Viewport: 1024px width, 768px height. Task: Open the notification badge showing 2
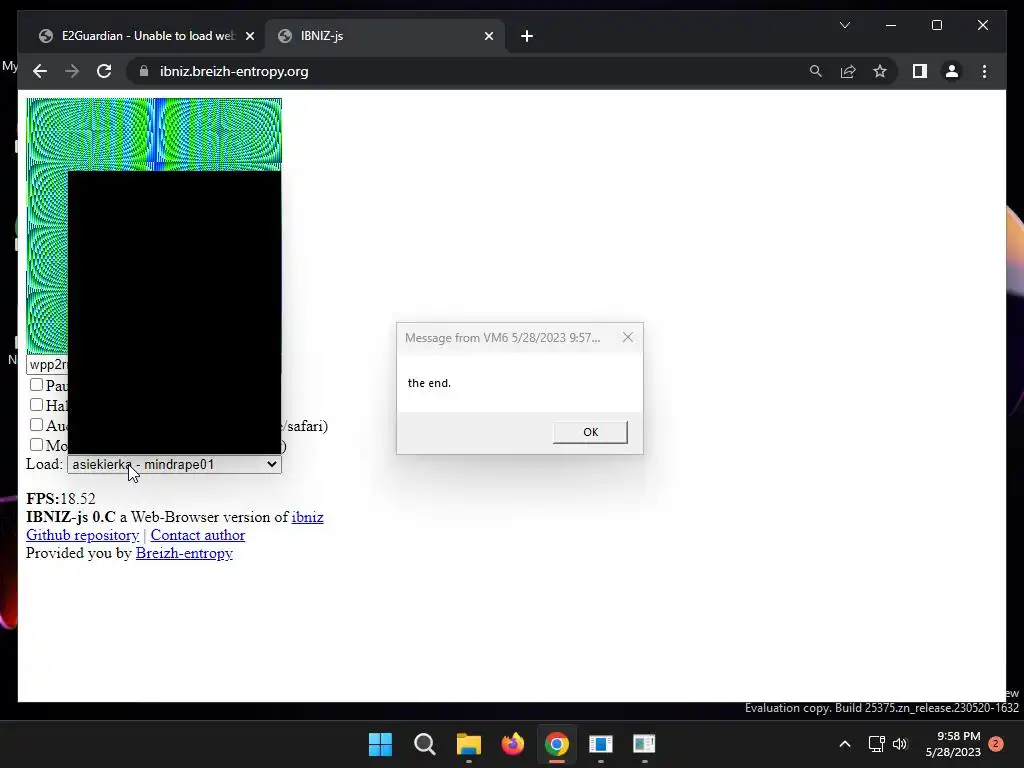(x=995, y=744)
